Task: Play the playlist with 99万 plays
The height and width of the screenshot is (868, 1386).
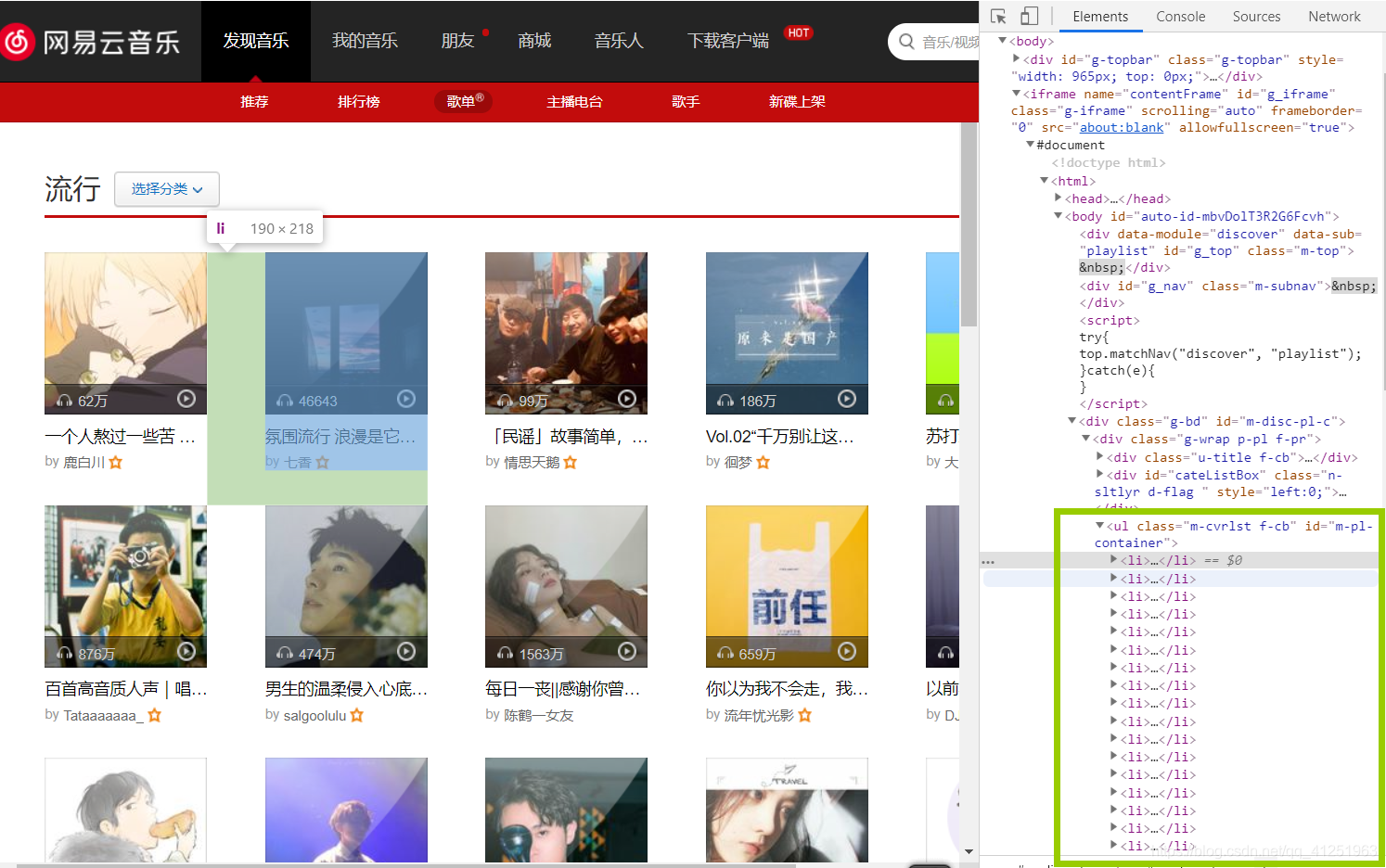Action: [627, 399]
